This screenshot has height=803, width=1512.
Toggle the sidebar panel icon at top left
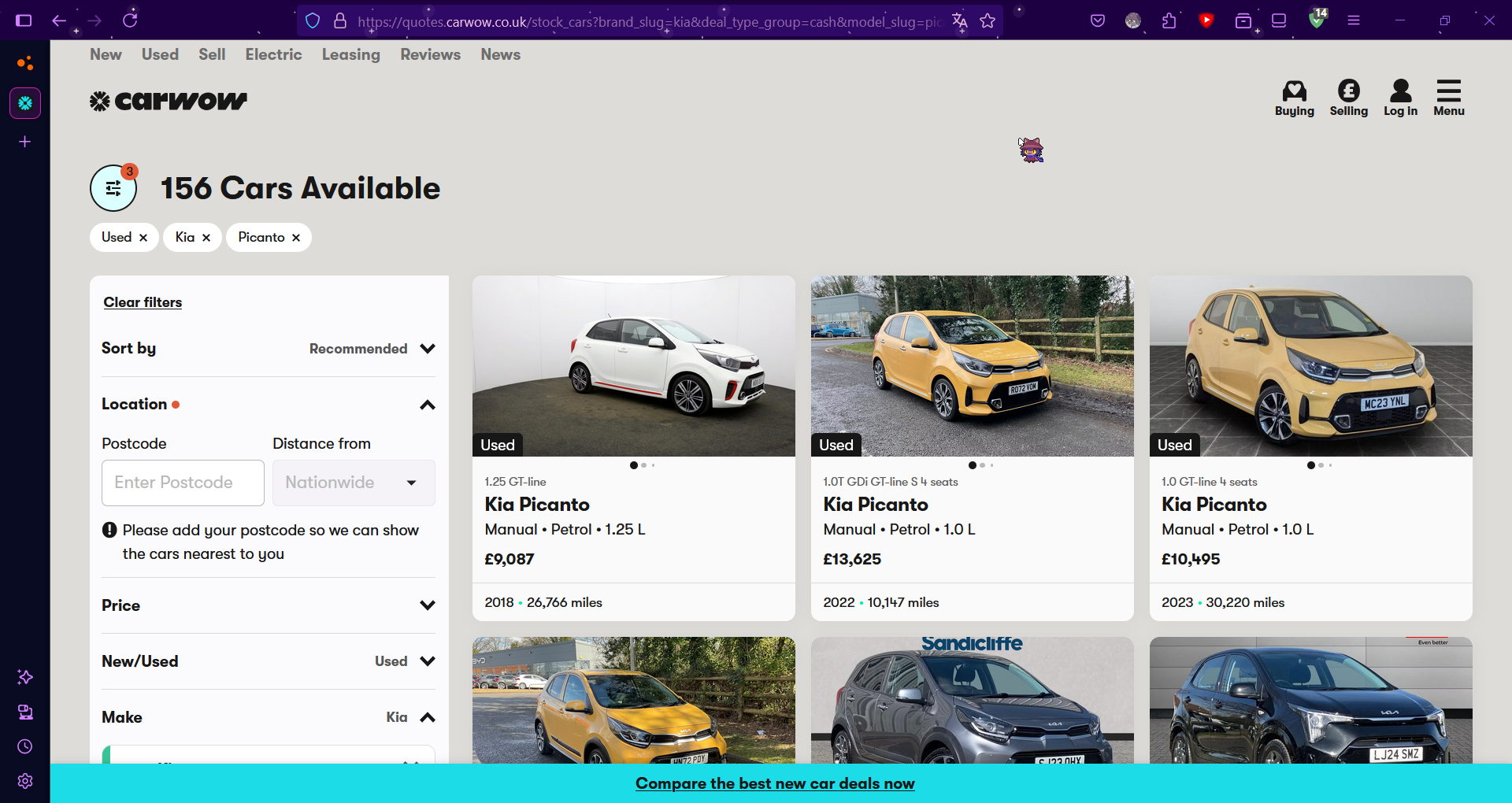(24, 20)
